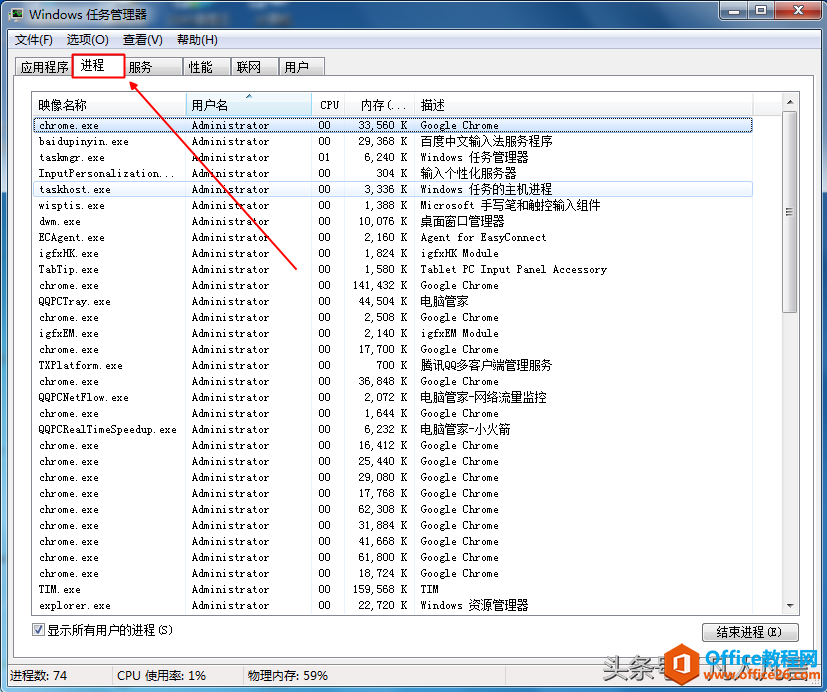Select the InputPersonalization process row
827x692 pixels.
click(x=392, y=173)
